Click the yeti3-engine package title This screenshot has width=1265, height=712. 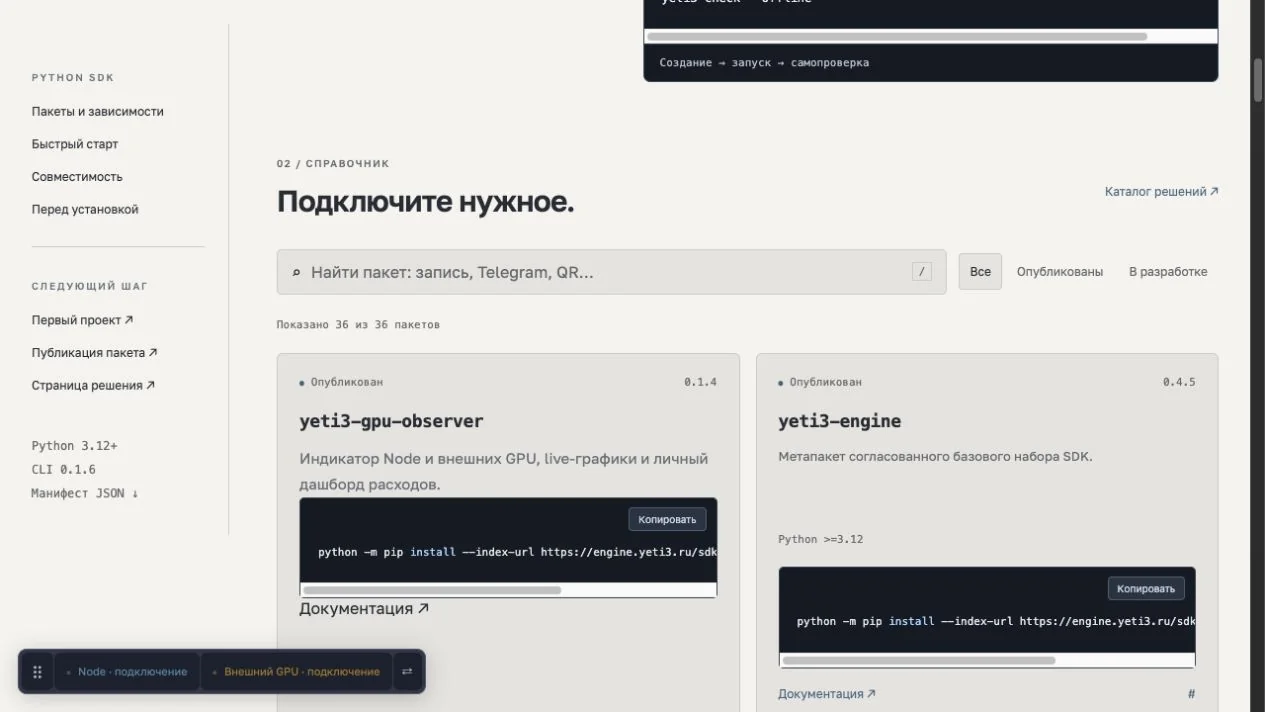839,421
